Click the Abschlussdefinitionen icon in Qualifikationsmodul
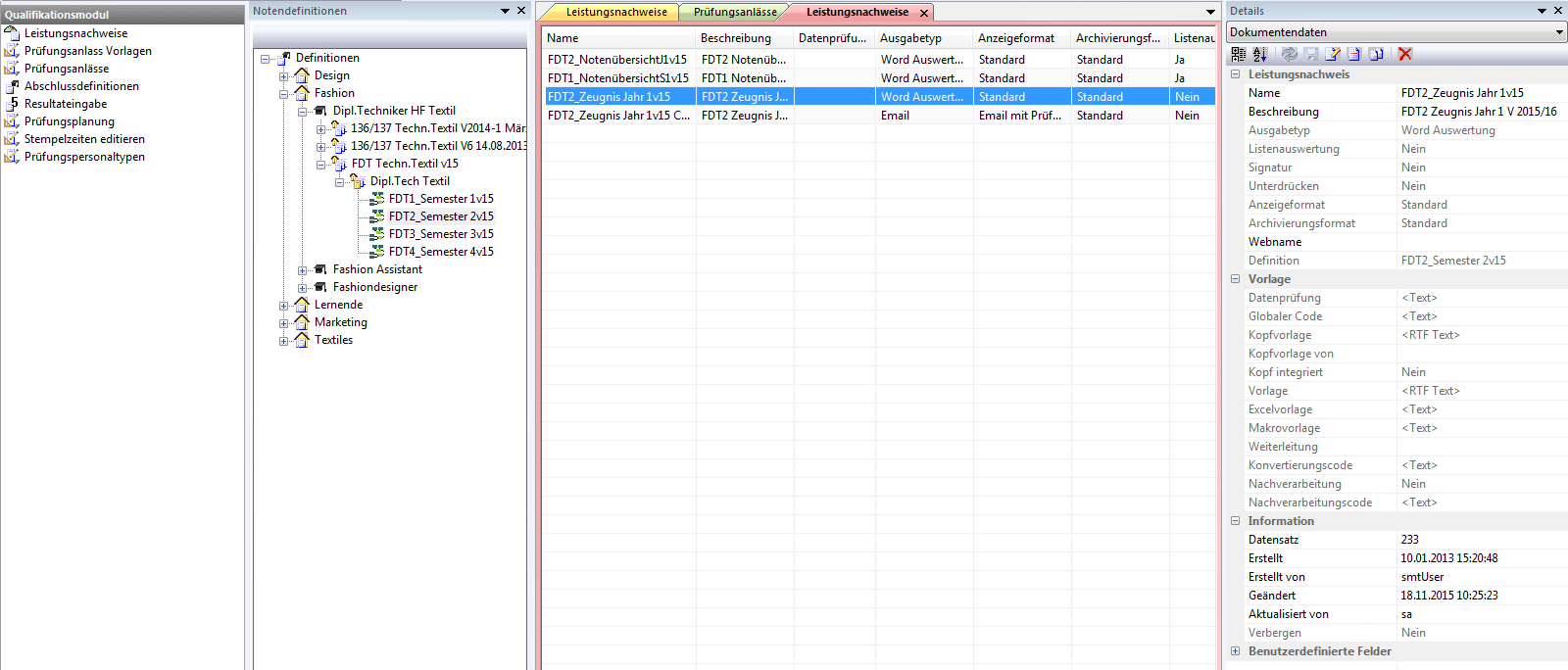This screenshot has width=1568, height=670. (13, 86)
